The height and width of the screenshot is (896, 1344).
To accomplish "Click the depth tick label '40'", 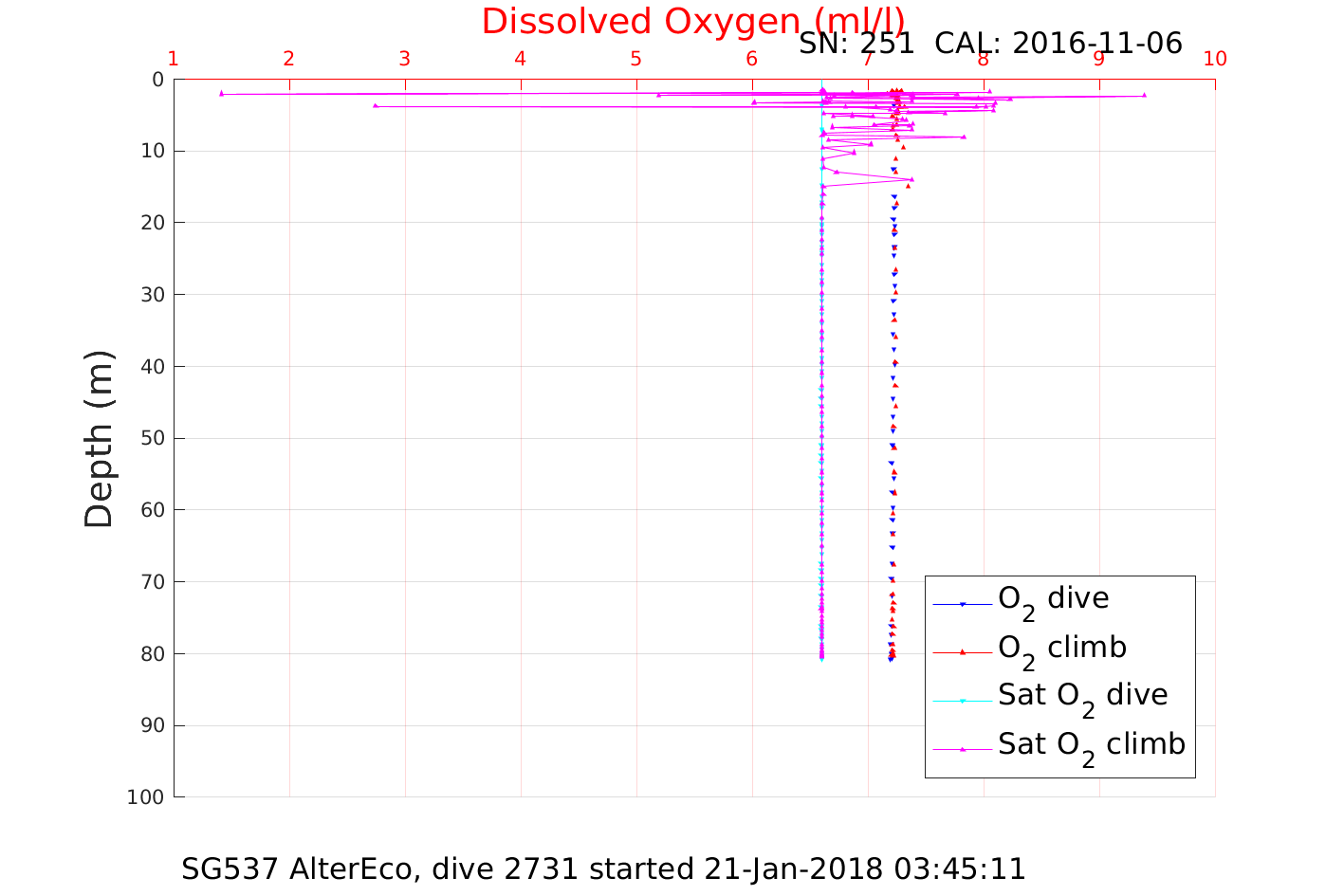I will pos(153,367).
